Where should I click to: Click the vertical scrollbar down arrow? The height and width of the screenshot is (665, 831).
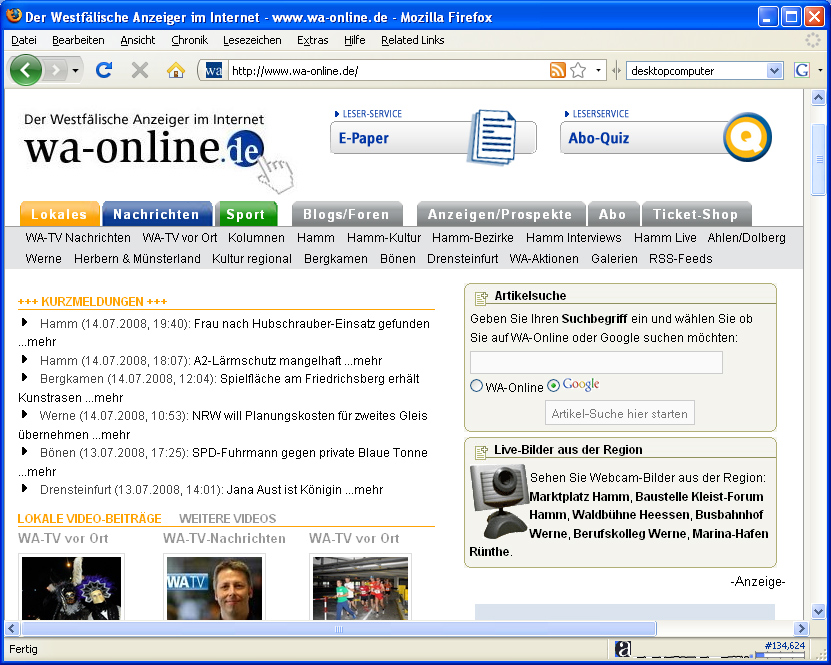point(819,611)
